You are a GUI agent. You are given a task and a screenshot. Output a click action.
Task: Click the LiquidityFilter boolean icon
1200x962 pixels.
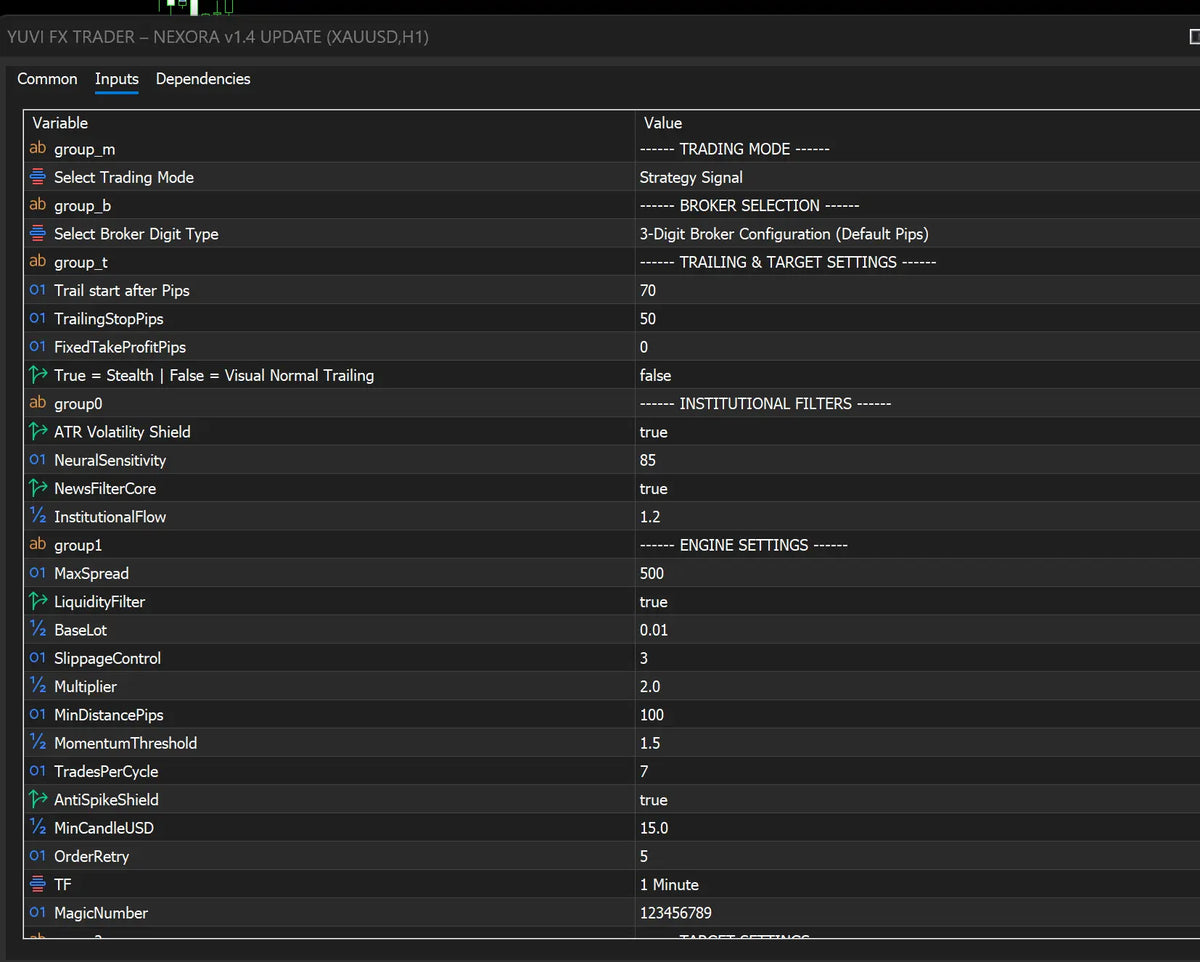point(38,601)
